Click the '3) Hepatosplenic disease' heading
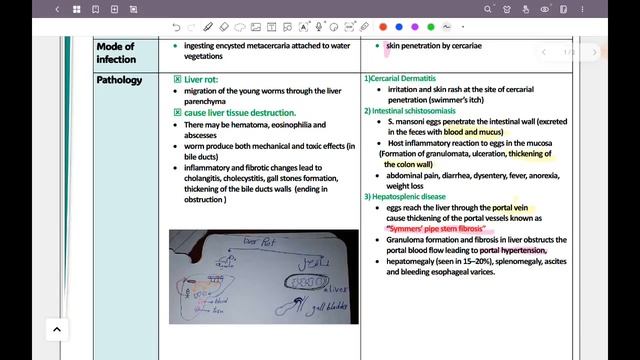 [x=405, y=197]
